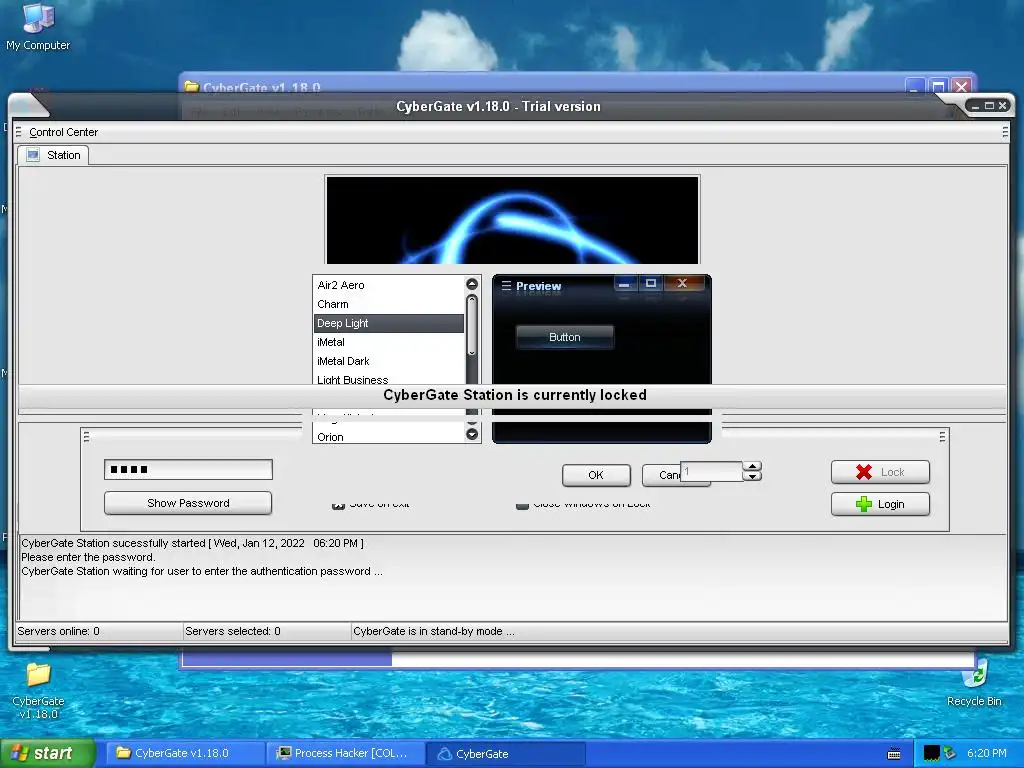Select Charm skin in list

(389, 304)
